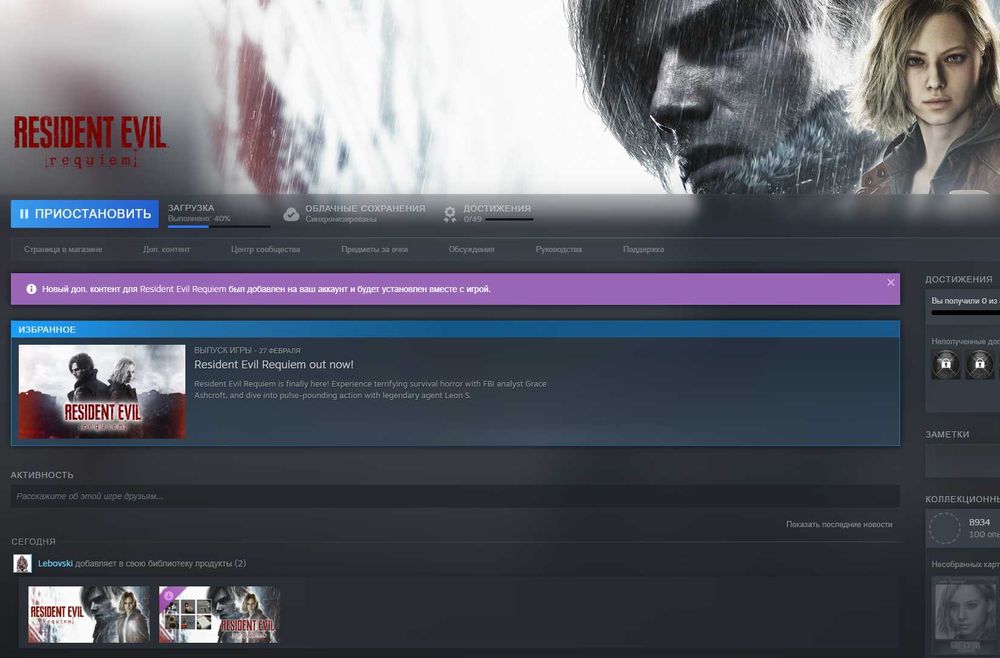The width and height of the screenshot is (1000, 658).
Task: Click the Resident Evil Requiem hero logo
Action: pyautogui.click(x=90, y=141)
